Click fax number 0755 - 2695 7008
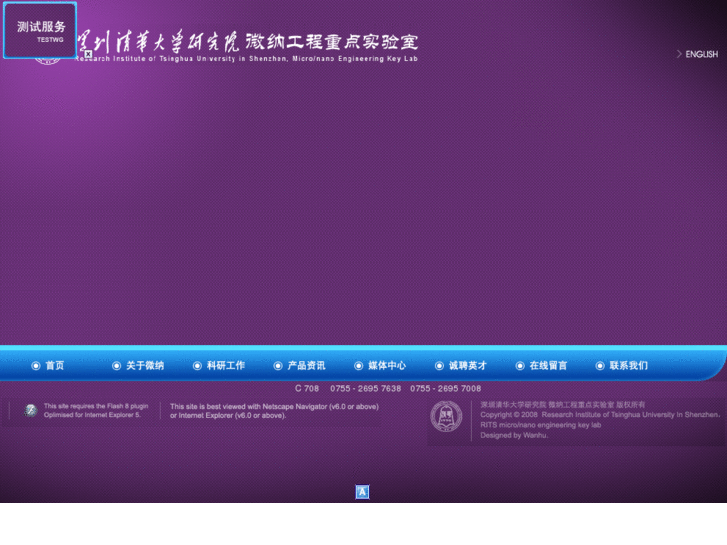 point(446,388)
